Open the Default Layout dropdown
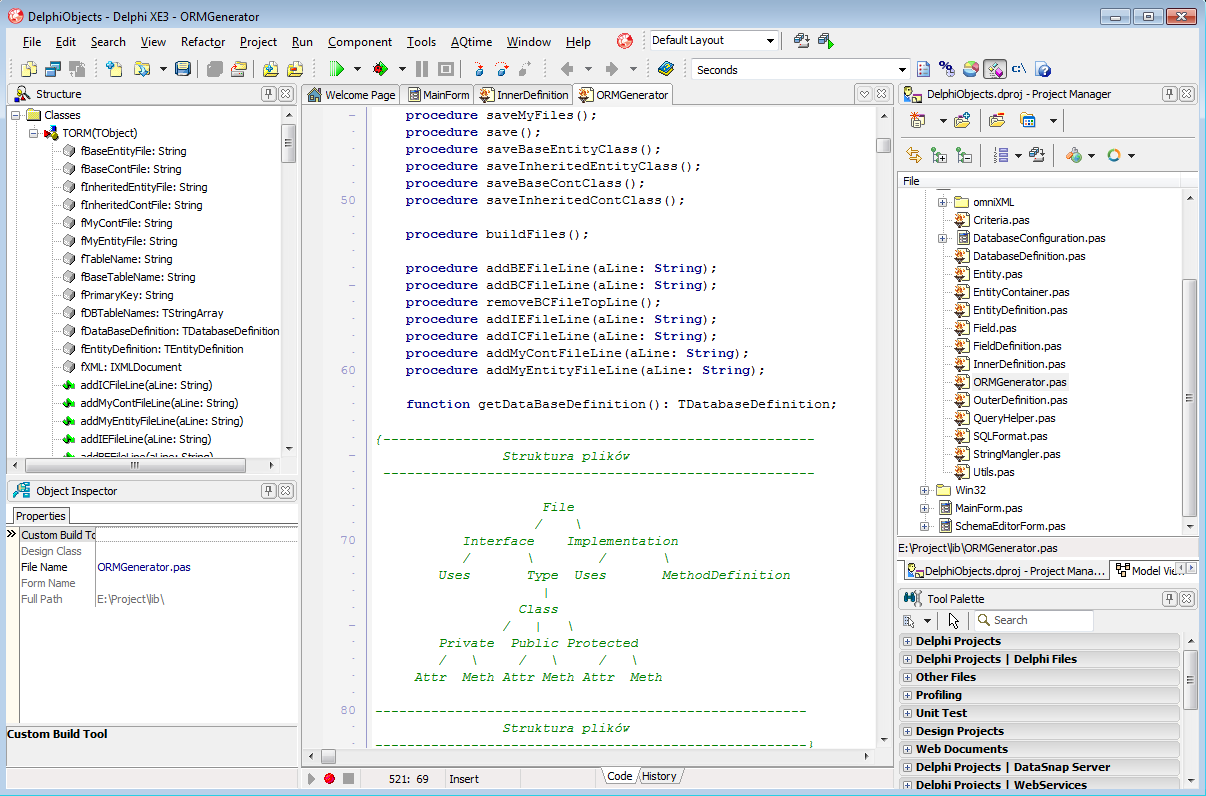1206x796 pixels. 770,41
